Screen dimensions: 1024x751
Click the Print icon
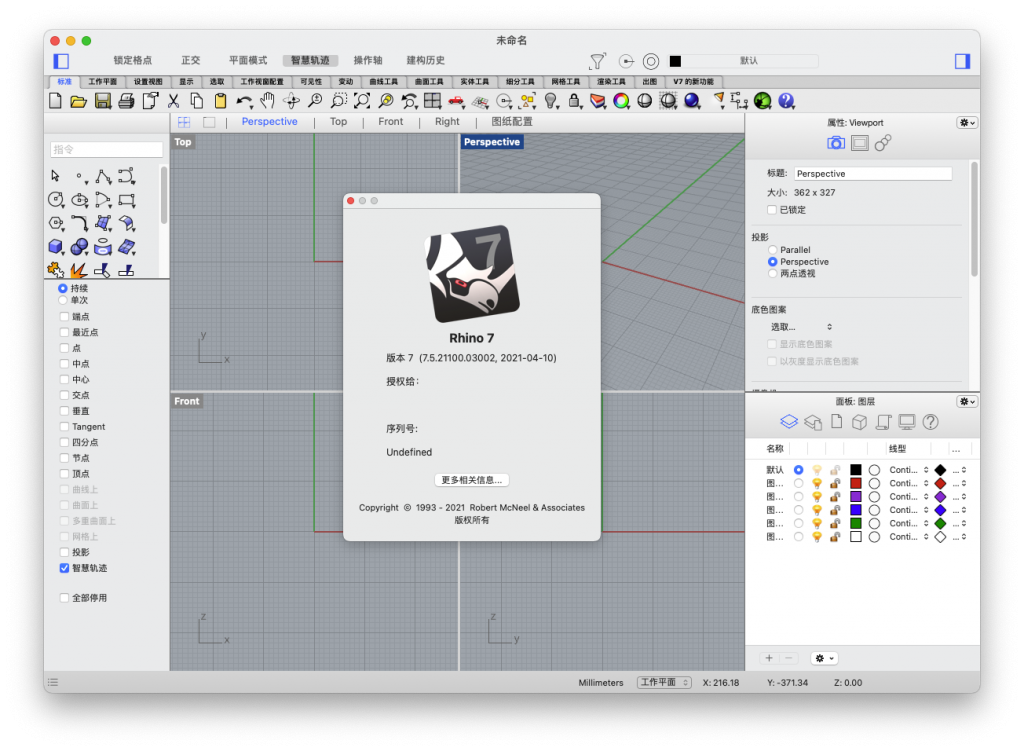(127, 101)
